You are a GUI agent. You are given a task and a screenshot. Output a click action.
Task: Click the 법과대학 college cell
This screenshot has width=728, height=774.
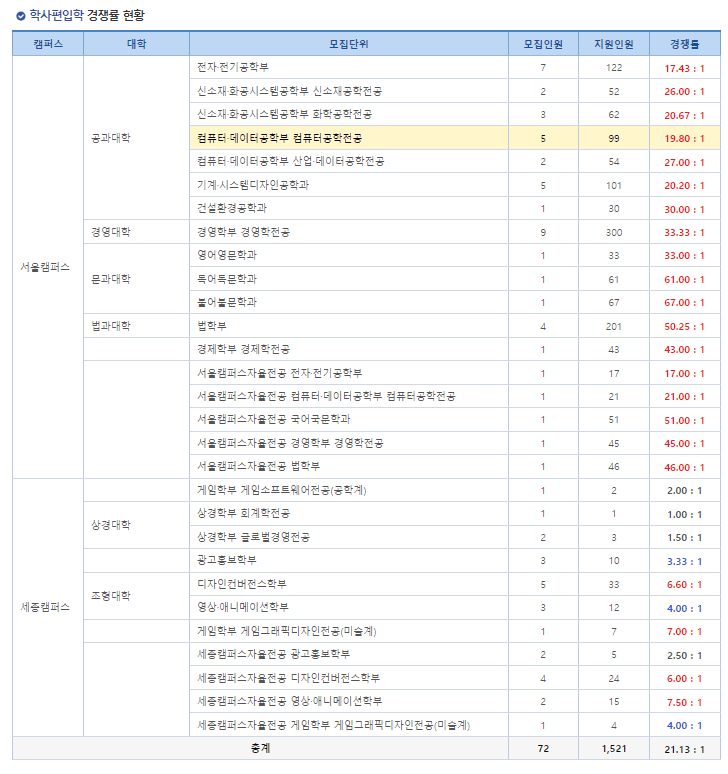point(137,326)
